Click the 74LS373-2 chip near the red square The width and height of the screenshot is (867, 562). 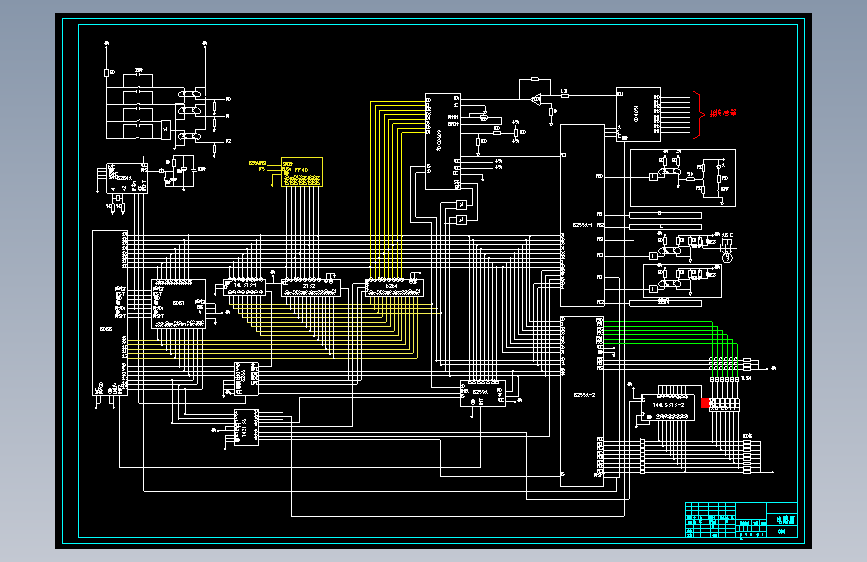tap(667, 408)
